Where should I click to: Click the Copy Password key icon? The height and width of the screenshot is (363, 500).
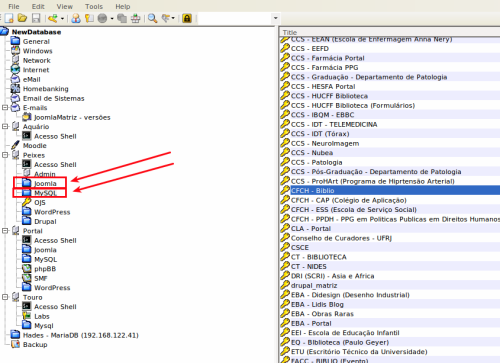(x=89, y=18)
